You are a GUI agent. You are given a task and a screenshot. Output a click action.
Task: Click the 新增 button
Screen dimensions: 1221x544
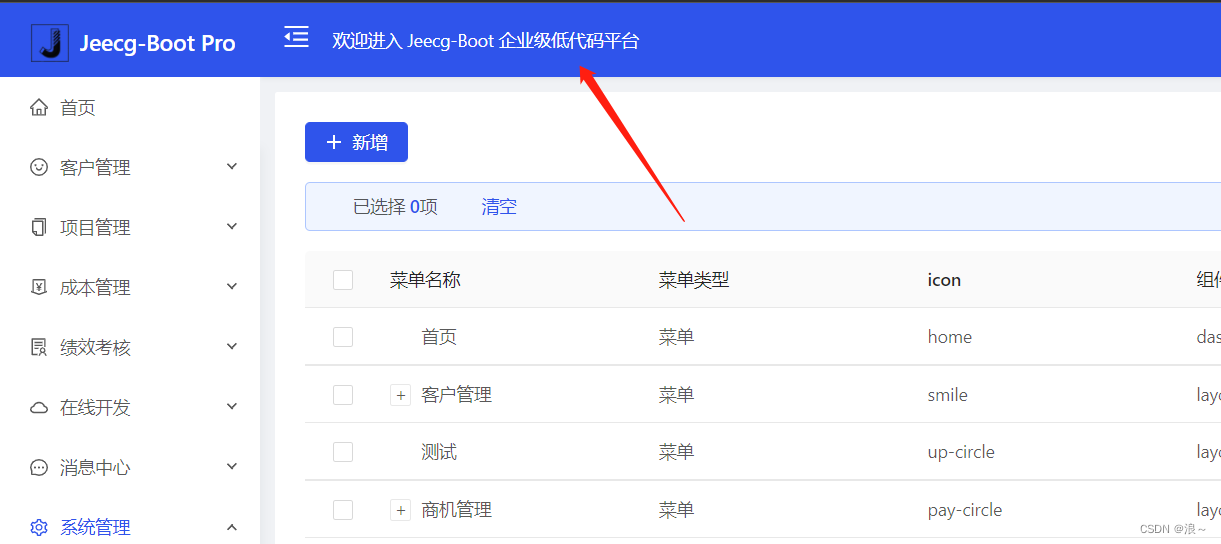[356, 142]
